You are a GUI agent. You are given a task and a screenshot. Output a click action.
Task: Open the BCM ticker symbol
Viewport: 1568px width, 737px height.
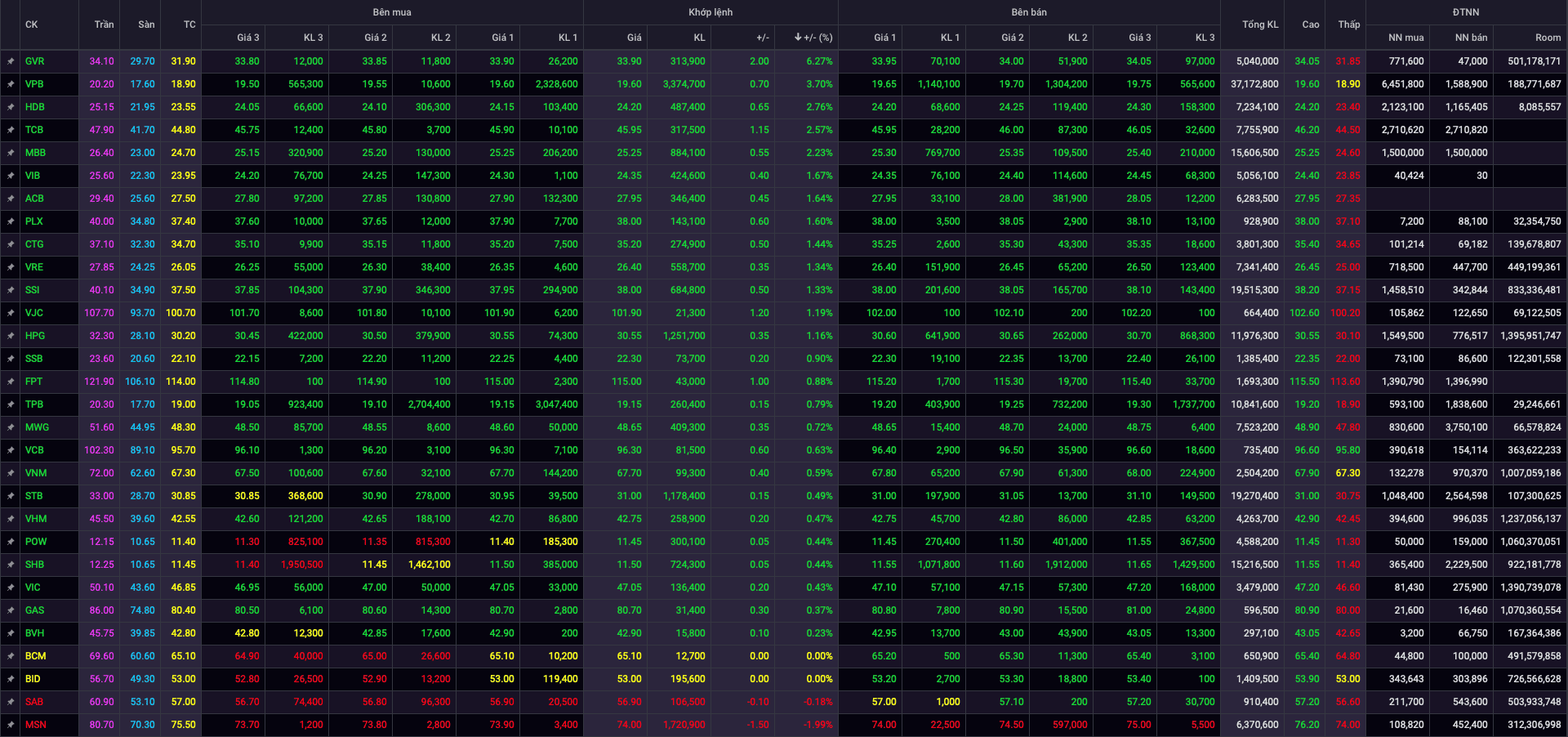[x=35, y=656]
